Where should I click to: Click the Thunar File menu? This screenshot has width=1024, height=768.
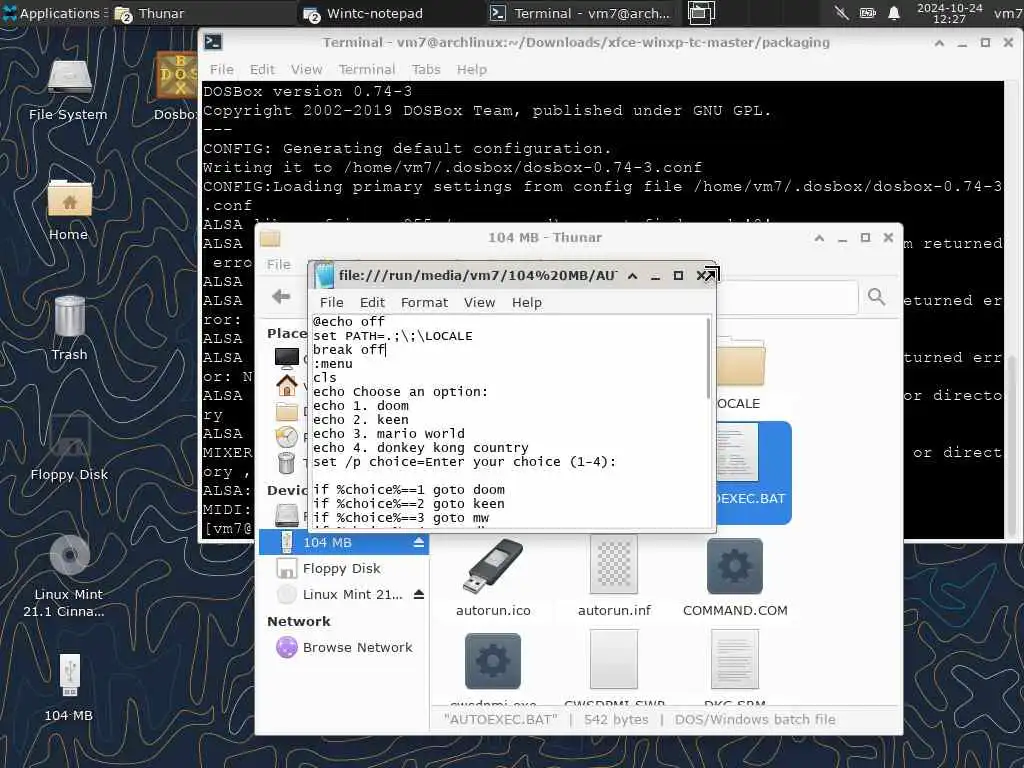(x=278, y=264)
